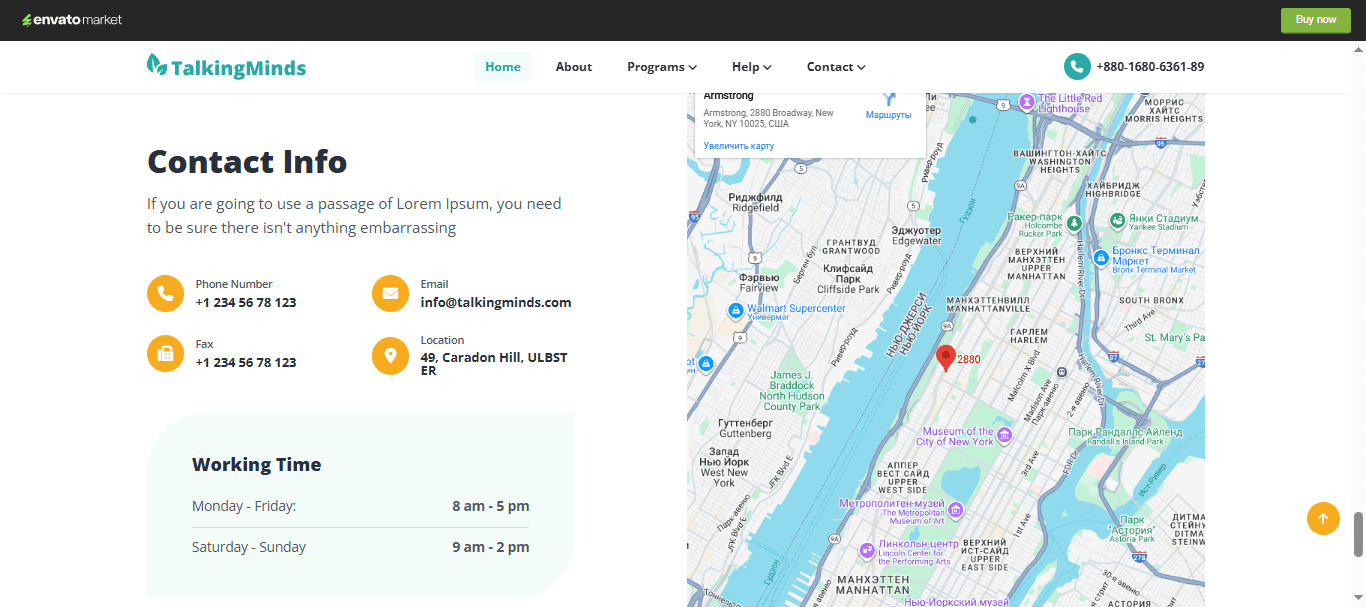Click the orange location pin icon

[x=390, y=355]
